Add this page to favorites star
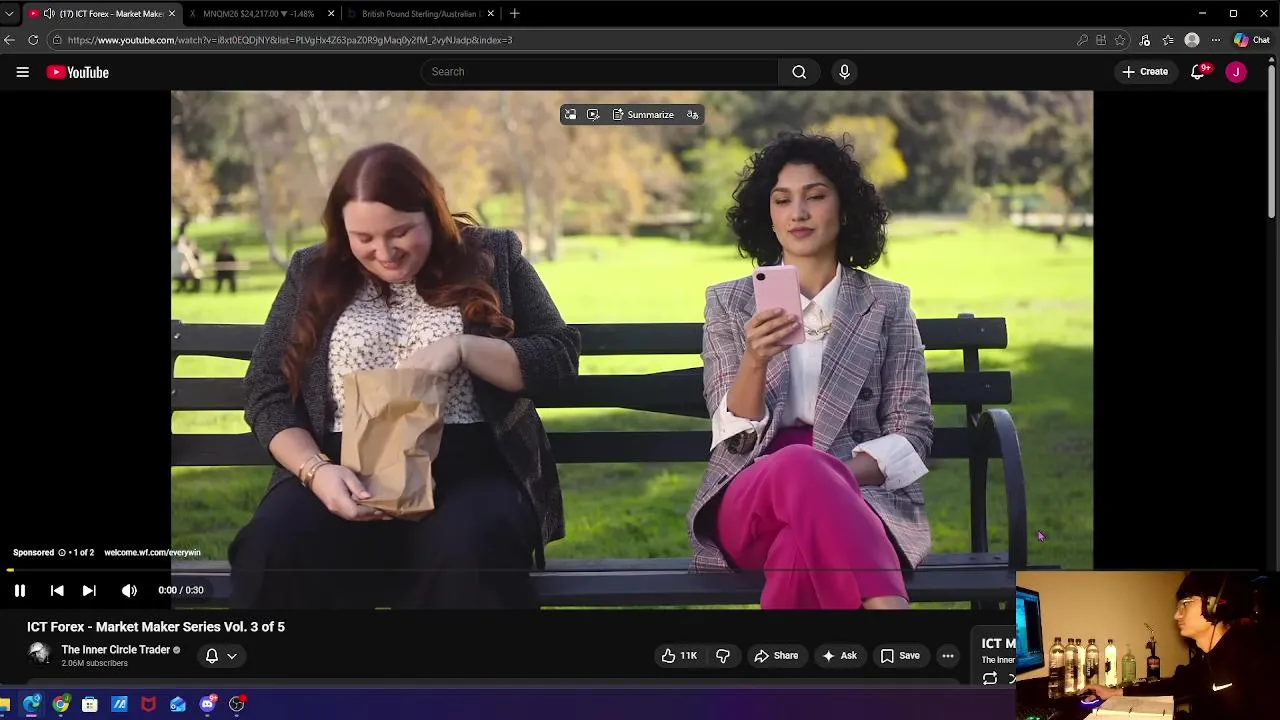Screen dimensions: 1280x720 point(1120,40)
